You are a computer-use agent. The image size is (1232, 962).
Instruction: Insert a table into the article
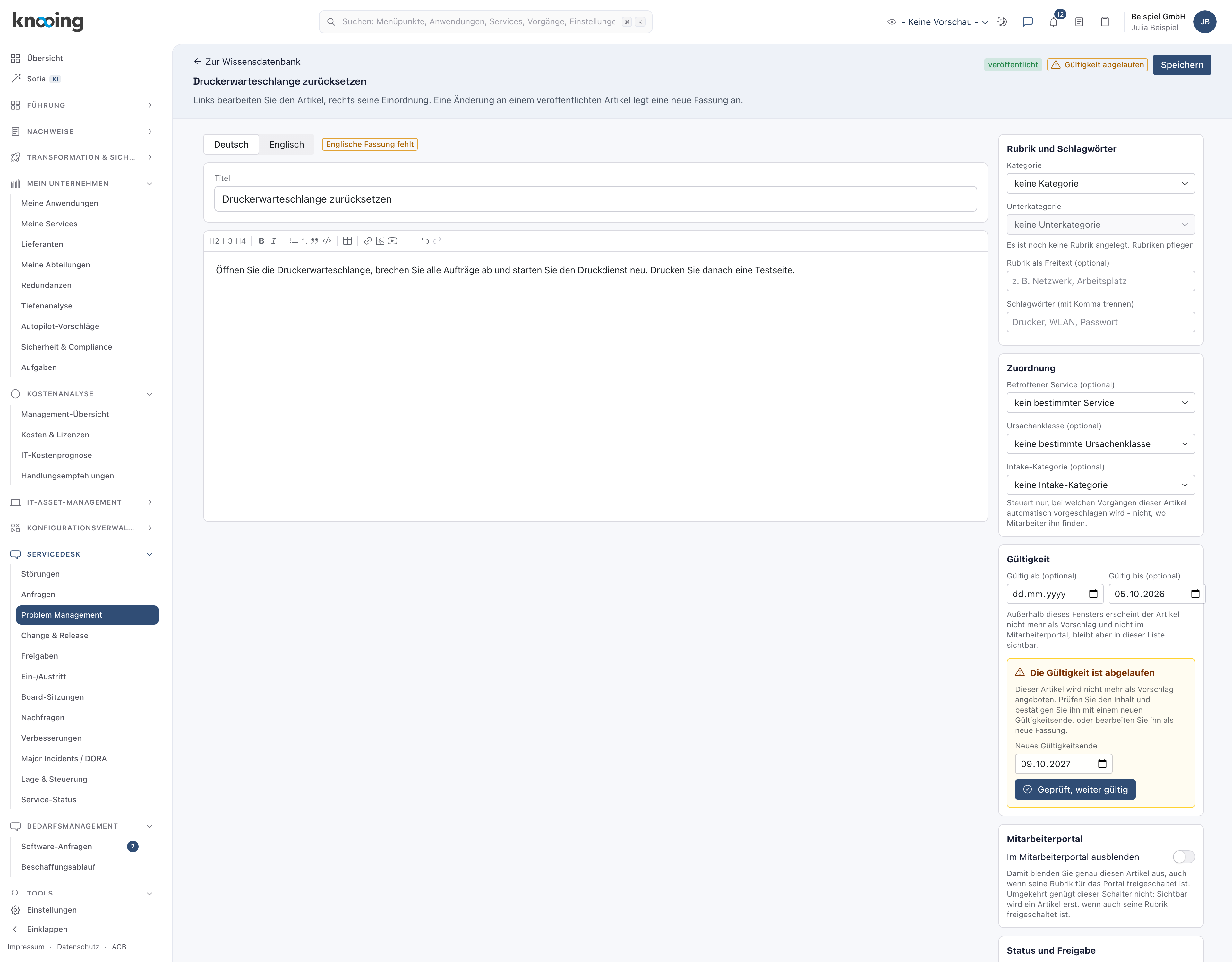coord(347,241)
